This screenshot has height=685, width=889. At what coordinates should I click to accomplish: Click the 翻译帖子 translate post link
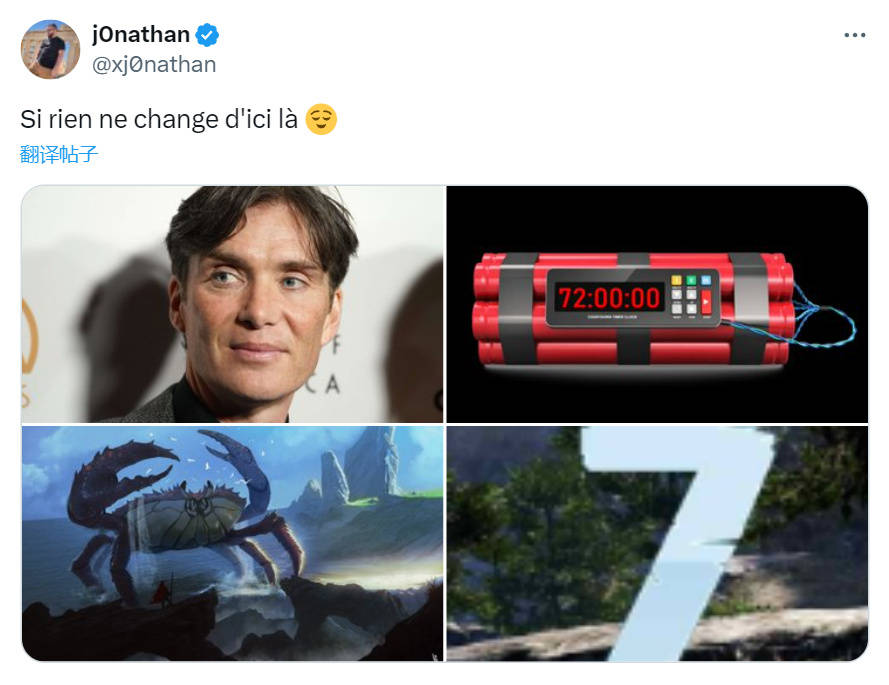(x=59, y=154)
